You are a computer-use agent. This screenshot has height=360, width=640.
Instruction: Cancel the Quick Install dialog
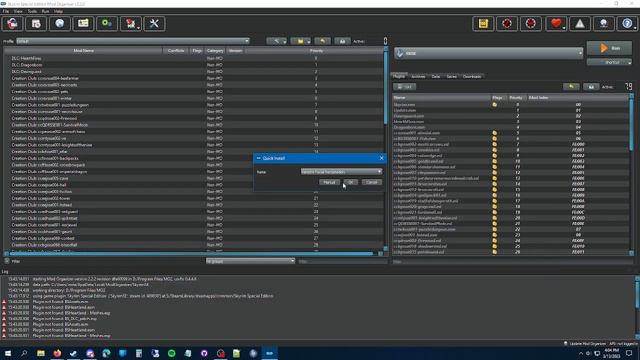coord(371,182)
